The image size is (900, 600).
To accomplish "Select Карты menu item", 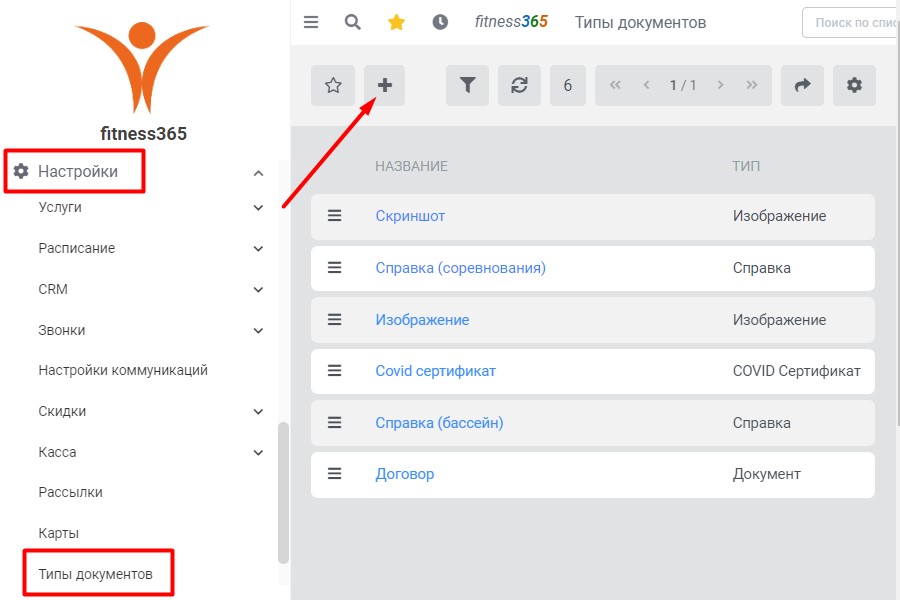I will (59, 533).
